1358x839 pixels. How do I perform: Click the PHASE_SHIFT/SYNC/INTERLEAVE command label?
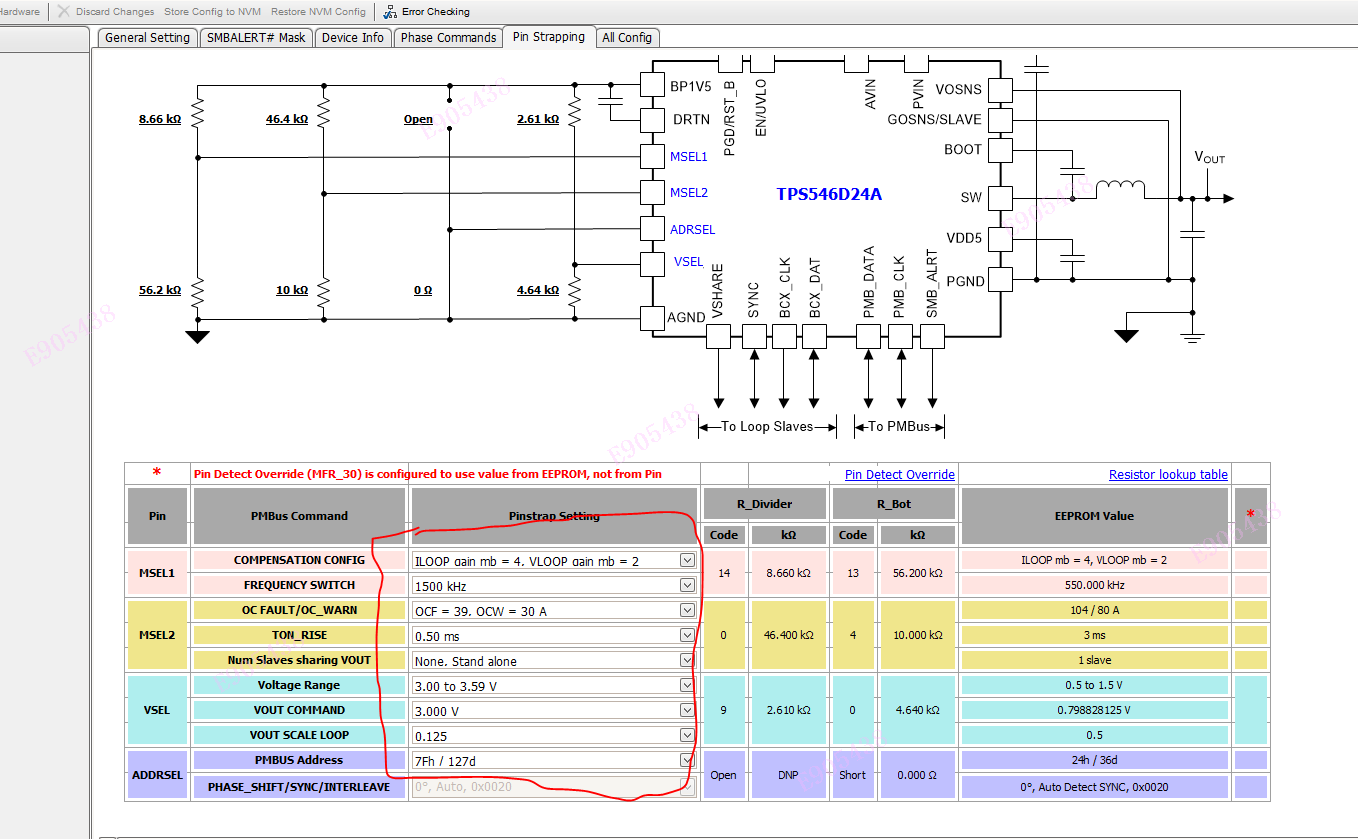[x=300, y=787]
